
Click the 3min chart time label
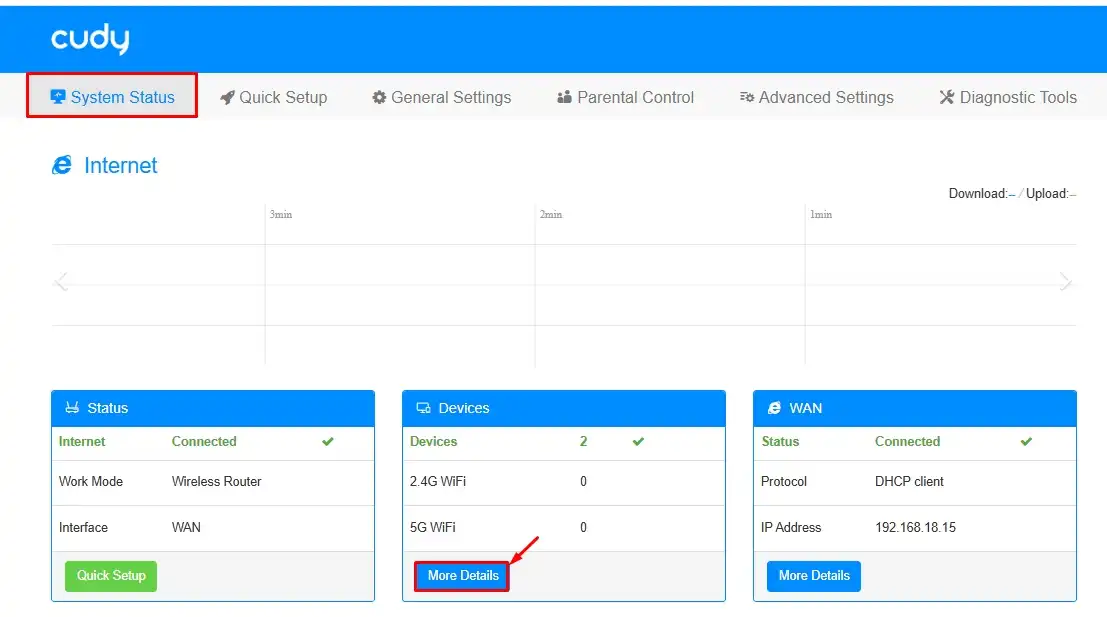(281, 214)
